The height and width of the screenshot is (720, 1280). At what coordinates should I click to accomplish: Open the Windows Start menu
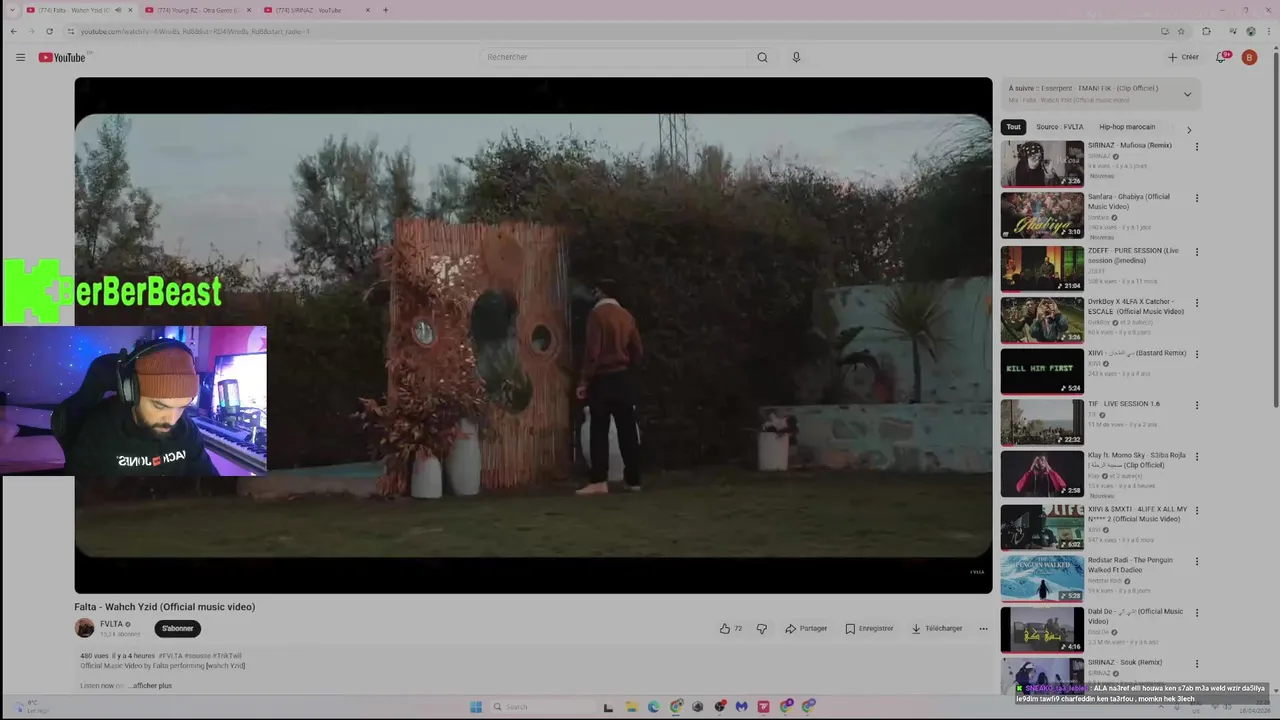[x=475, y=706]
